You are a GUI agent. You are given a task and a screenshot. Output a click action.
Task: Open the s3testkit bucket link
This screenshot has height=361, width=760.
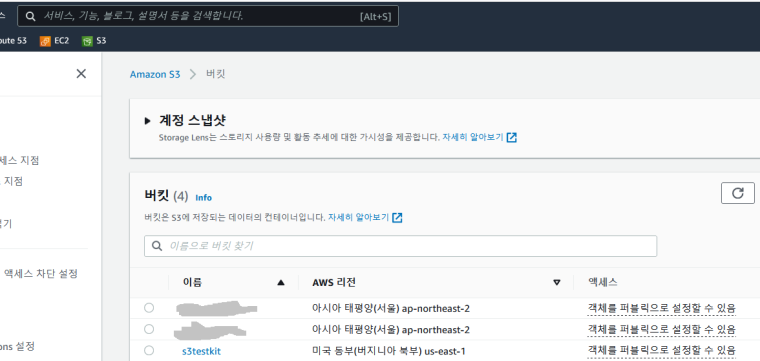(x=201, y=351)
